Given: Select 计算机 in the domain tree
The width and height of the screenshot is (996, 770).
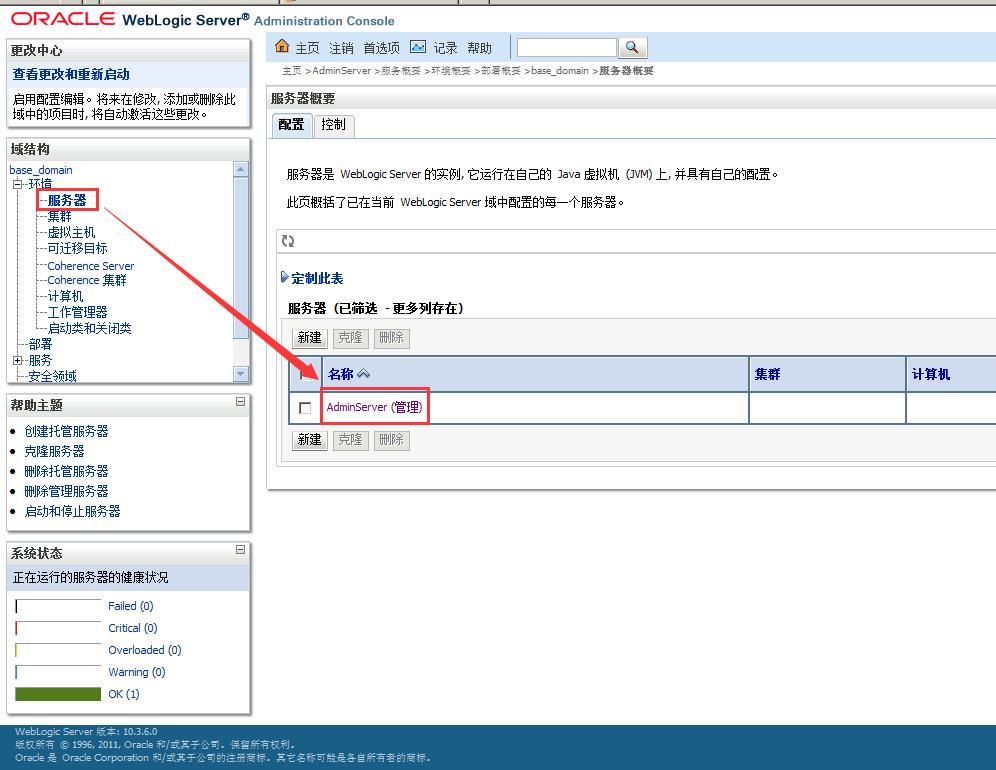Looking at the screenshot, I should click(x=65, y=296).
